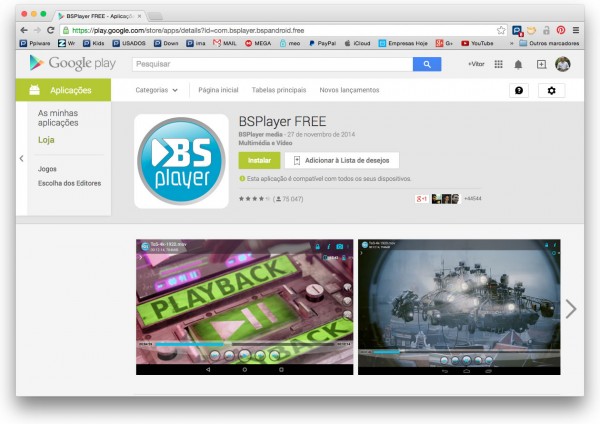Open the Google apps grid
Screen dimensions: 600x424
pos(498,64)
